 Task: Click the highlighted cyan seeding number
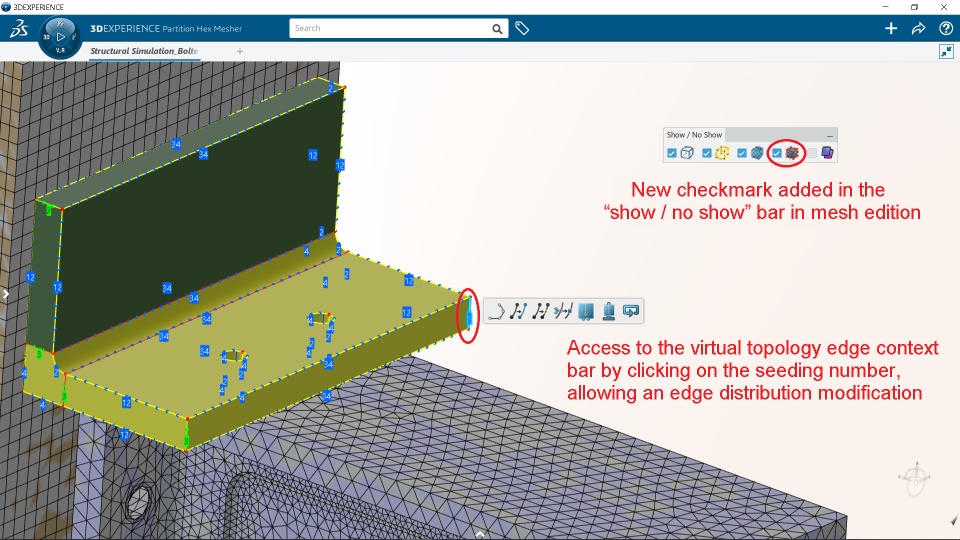469,317
